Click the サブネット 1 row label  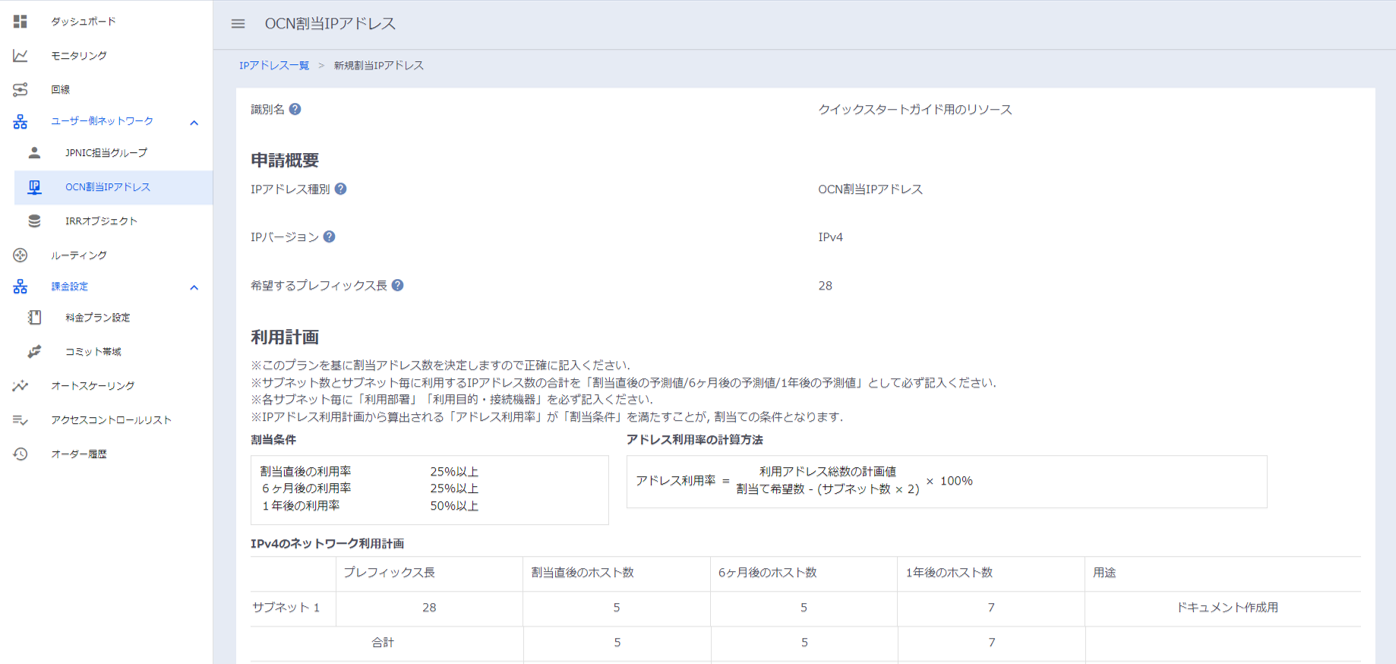tap(286, 607)
